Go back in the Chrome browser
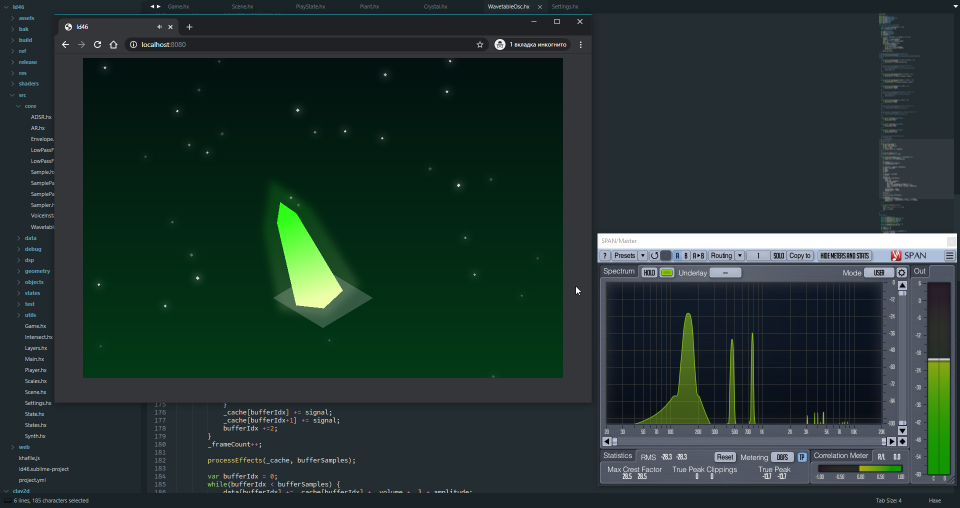Image resolution: width=960 pixels, height=508 pixels. pos(66,45)
